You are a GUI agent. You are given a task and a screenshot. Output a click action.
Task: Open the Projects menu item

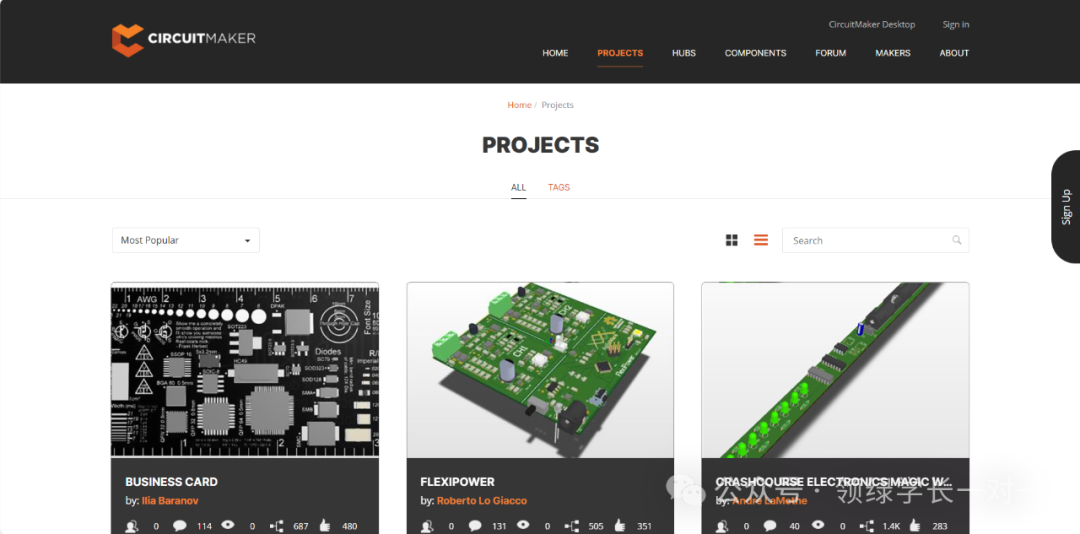click(620, 53)
